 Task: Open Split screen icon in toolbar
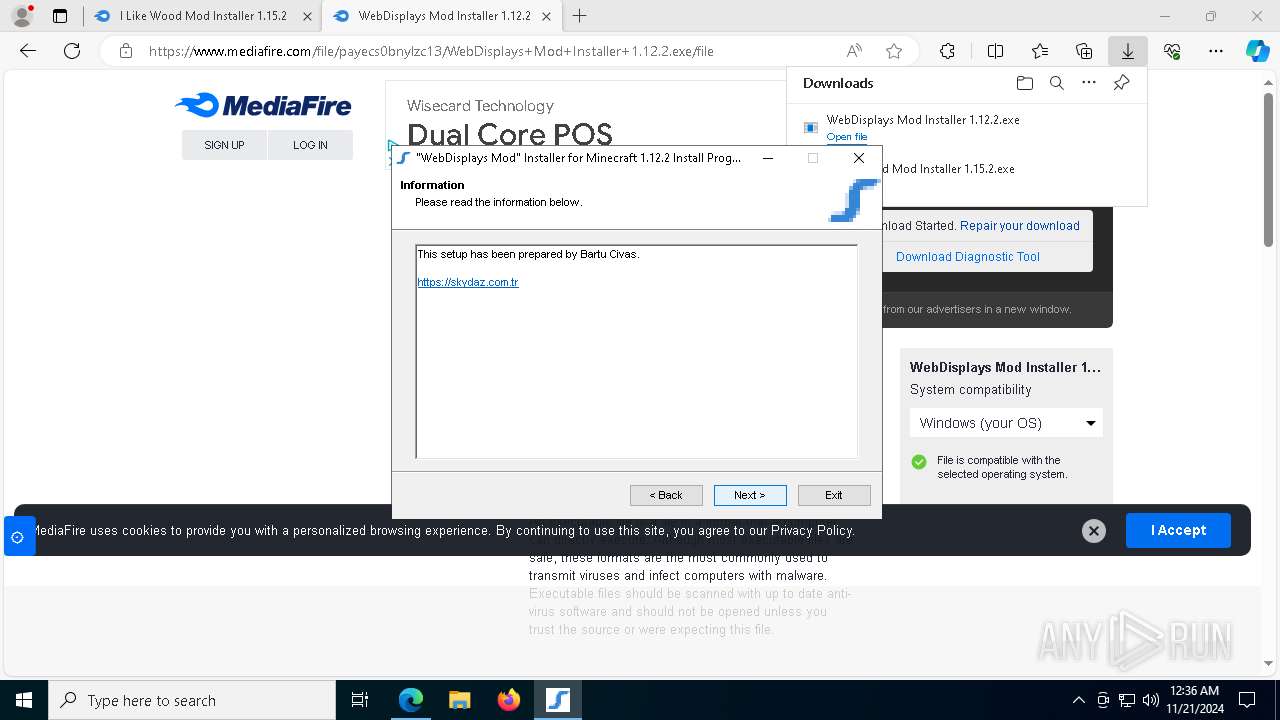tap(995, 51)
